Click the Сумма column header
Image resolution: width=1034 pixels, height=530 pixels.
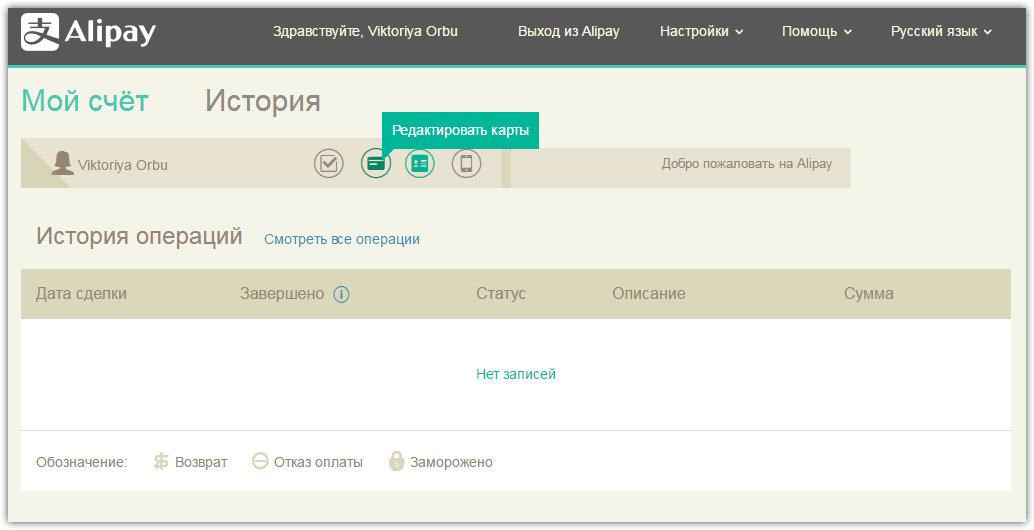pyautogui.click(x=869, y=293)
